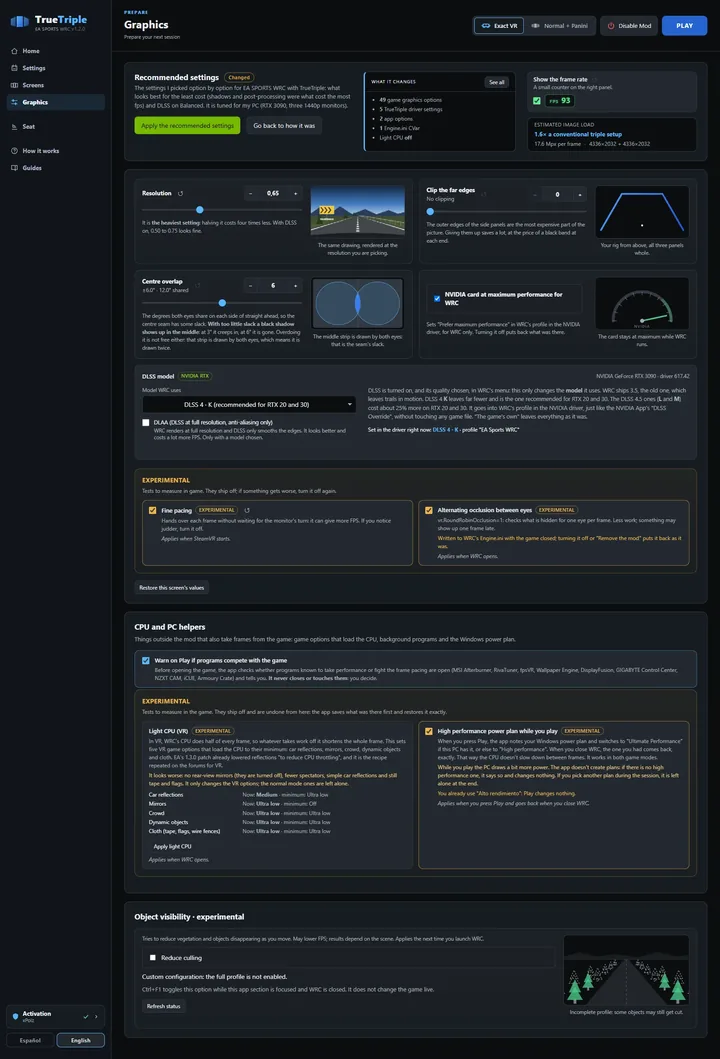Decrease Resolution with the minus button
720x1059 pixels.
click(x=251, y=194)
